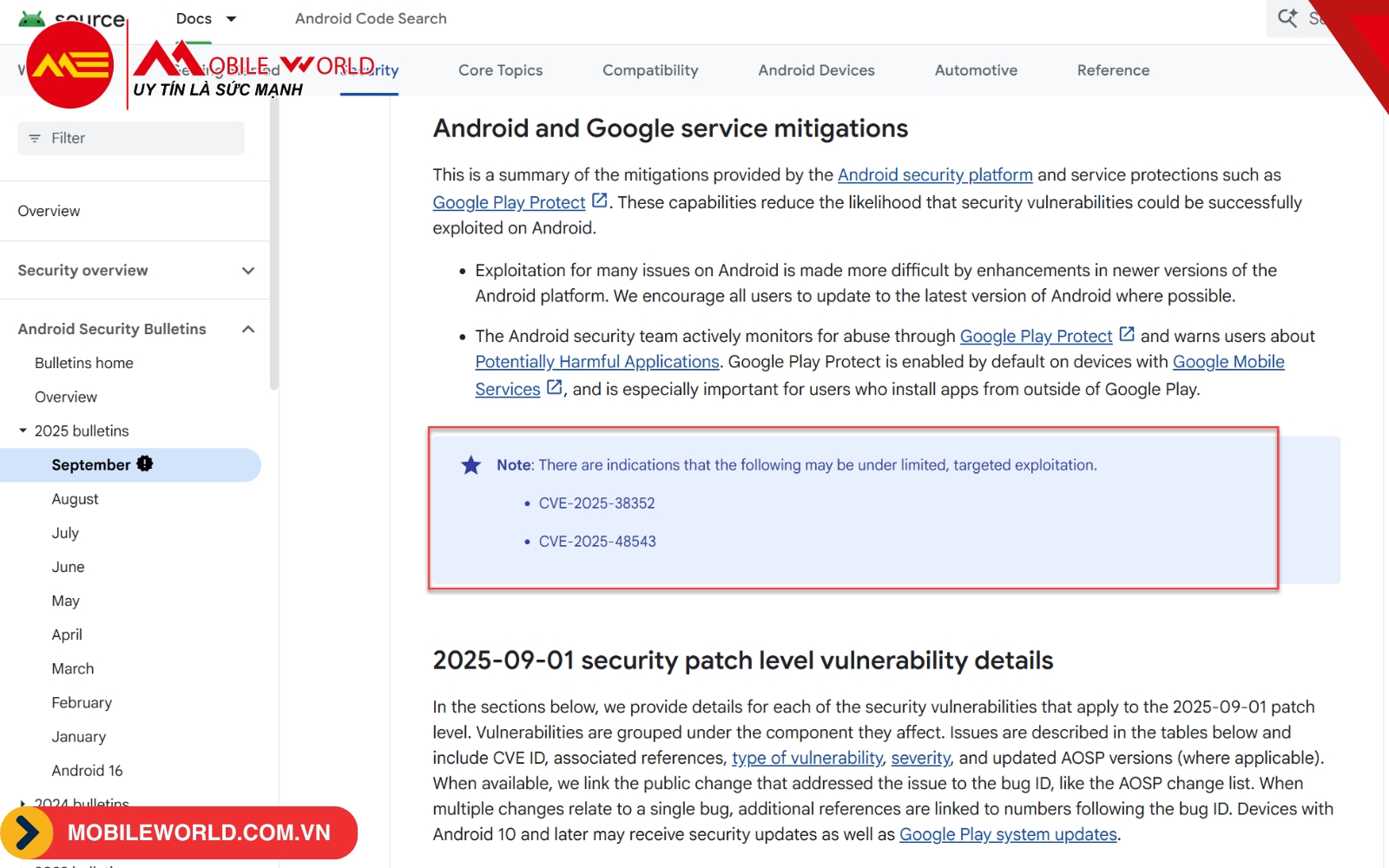
Task: Click the new badge beside September
Action: point(145,464)
